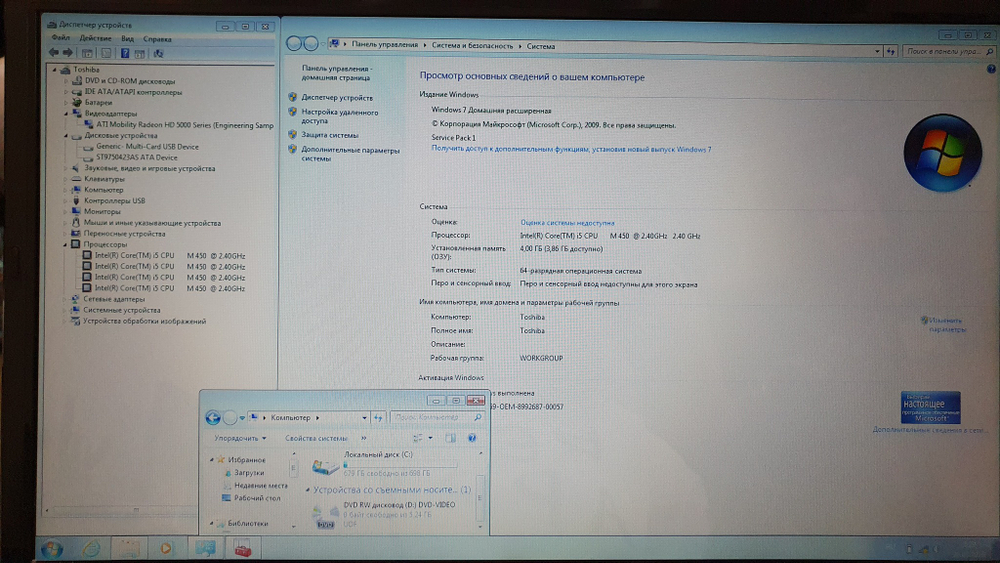Screen dimensions: 1000x563
Task: Click Мониторы monitor category icon
Action: coord(77,211)
